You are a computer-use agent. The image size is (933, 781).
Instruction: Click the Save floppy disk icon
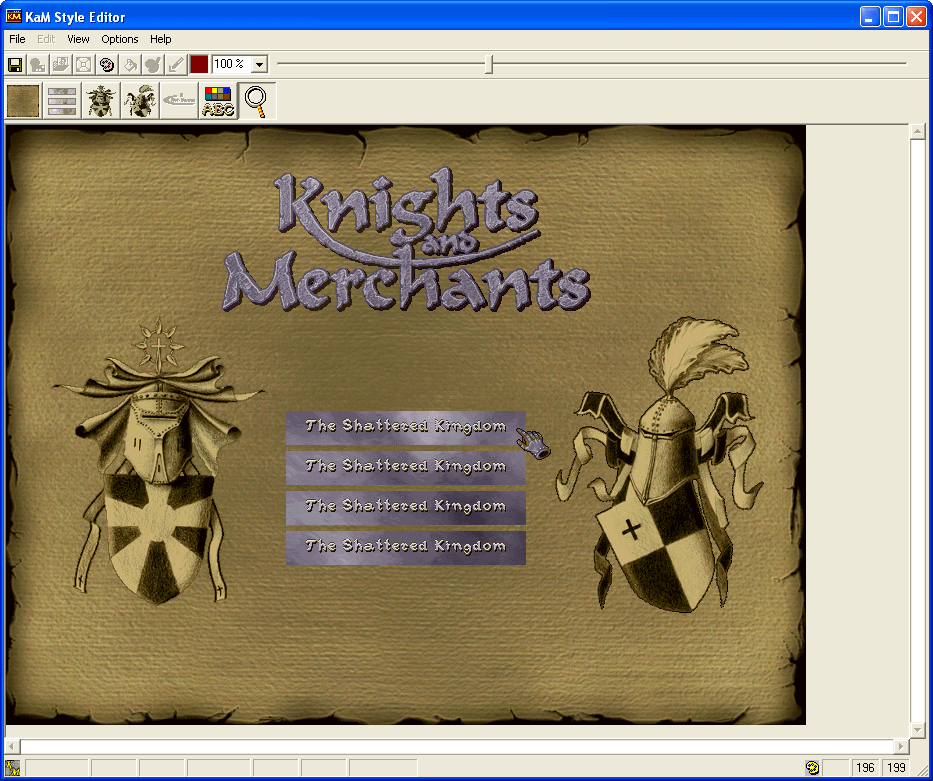[x=15, y=64]
